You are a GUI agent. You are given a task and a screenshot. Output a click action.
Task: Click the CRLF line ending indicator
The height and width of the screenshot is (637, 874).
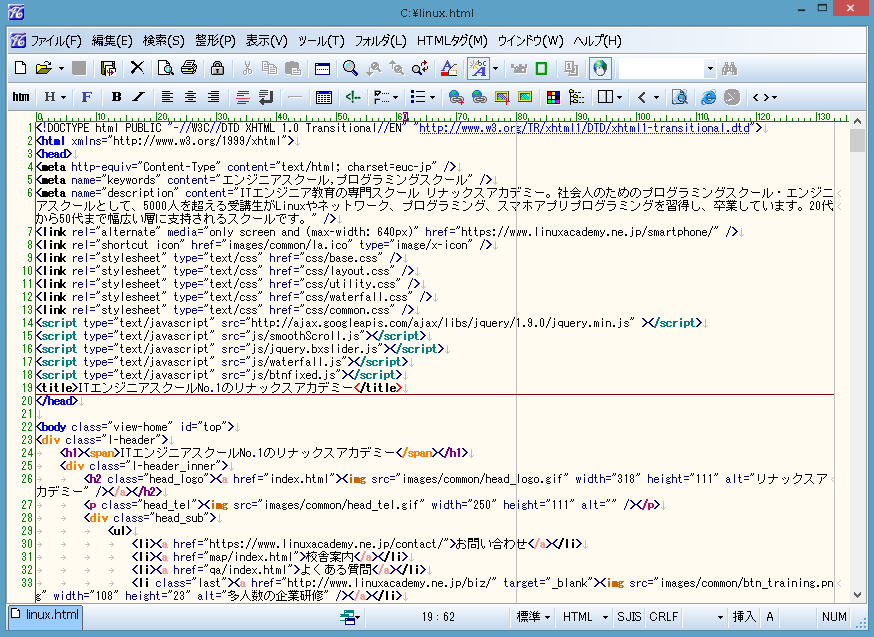[663, 617]
